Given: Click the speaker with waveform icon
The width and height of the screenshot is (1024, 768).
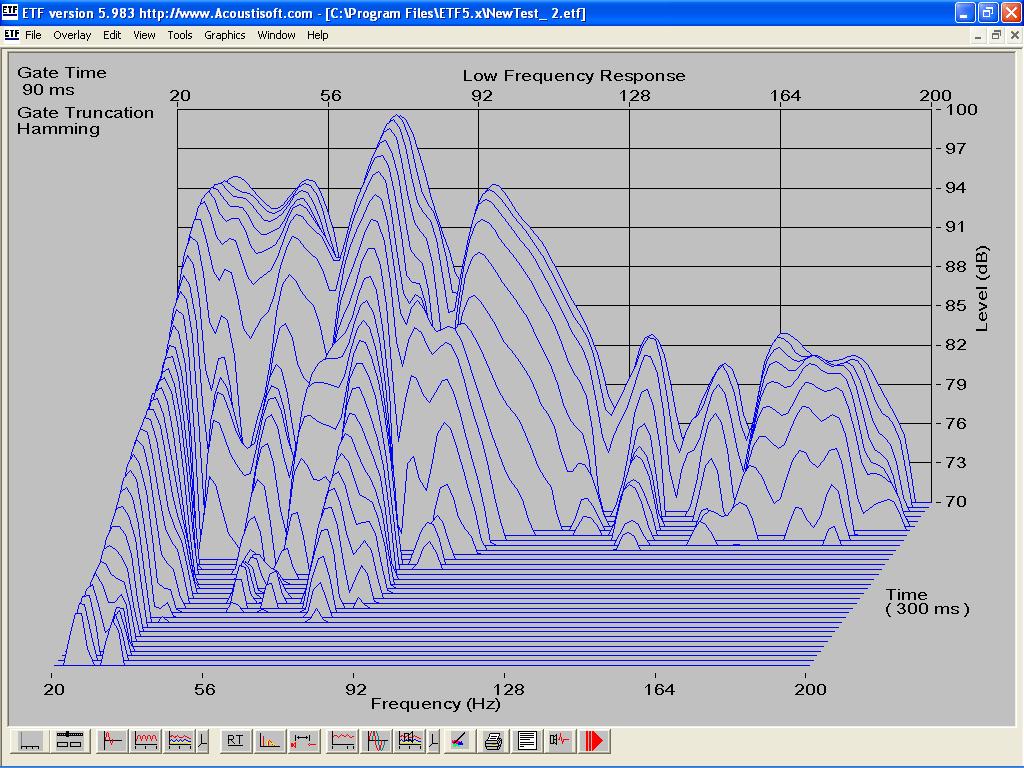Looking at the screenshot, I should point(560,741).
